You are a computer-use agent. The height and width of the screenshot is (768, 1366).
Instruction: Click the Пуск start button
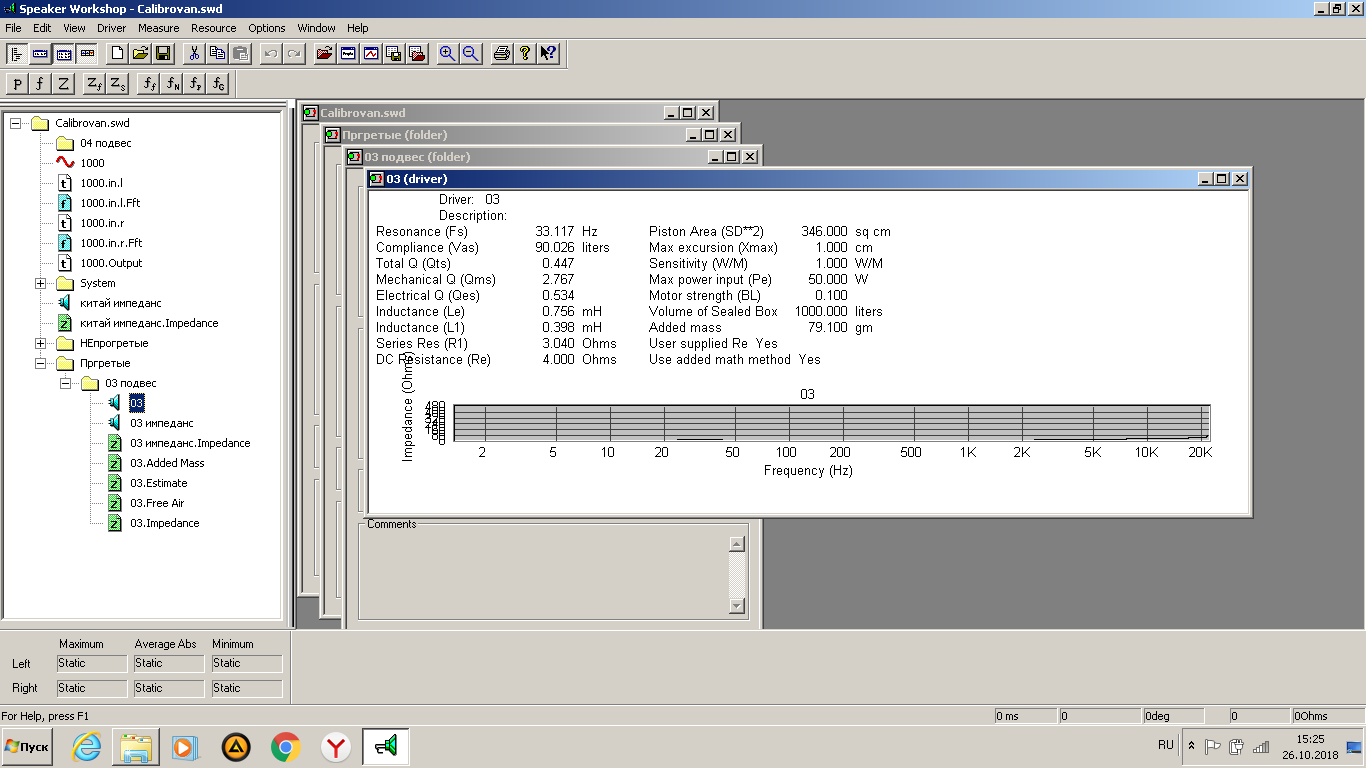tap(27, 747)
